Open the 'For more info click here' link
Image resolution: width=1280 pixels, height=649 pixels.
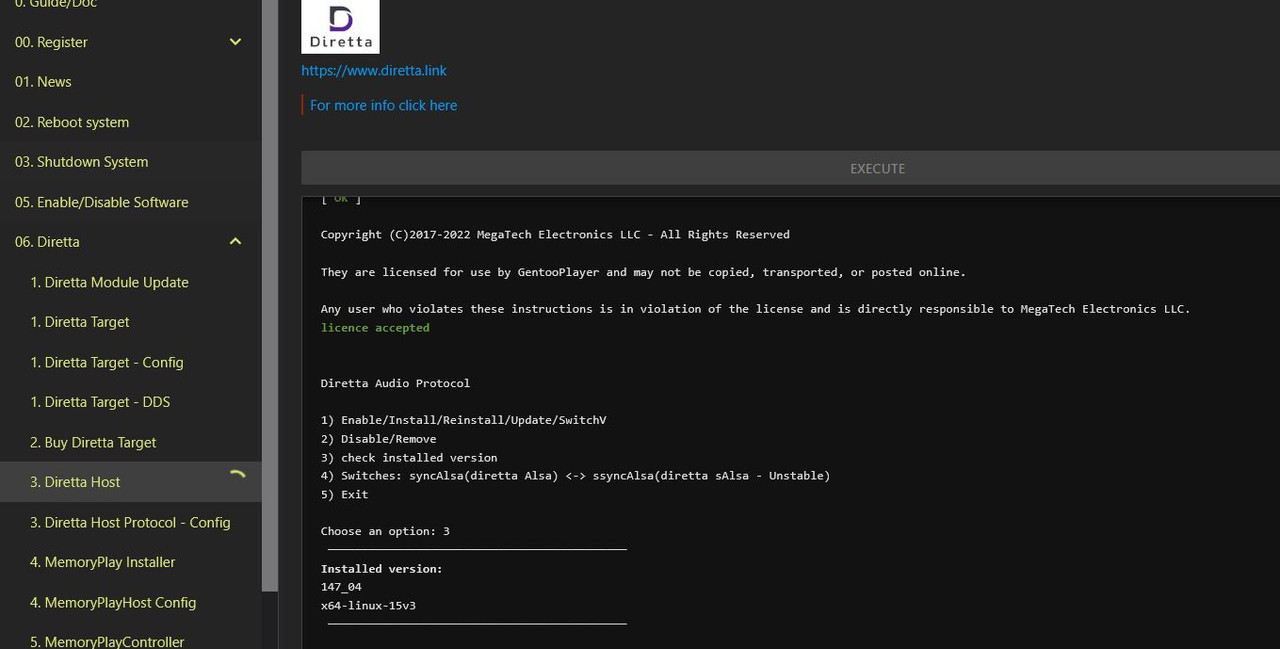coord(383,105)
